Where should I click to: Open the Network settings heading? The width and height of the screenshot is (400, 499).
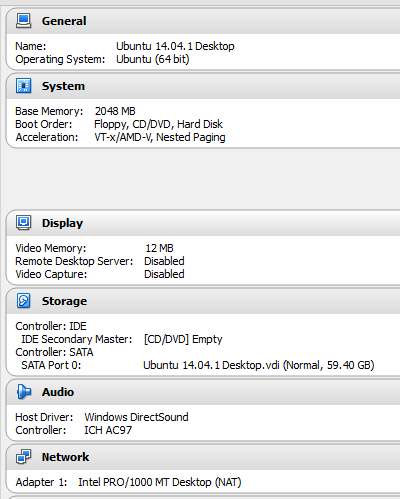65,457
